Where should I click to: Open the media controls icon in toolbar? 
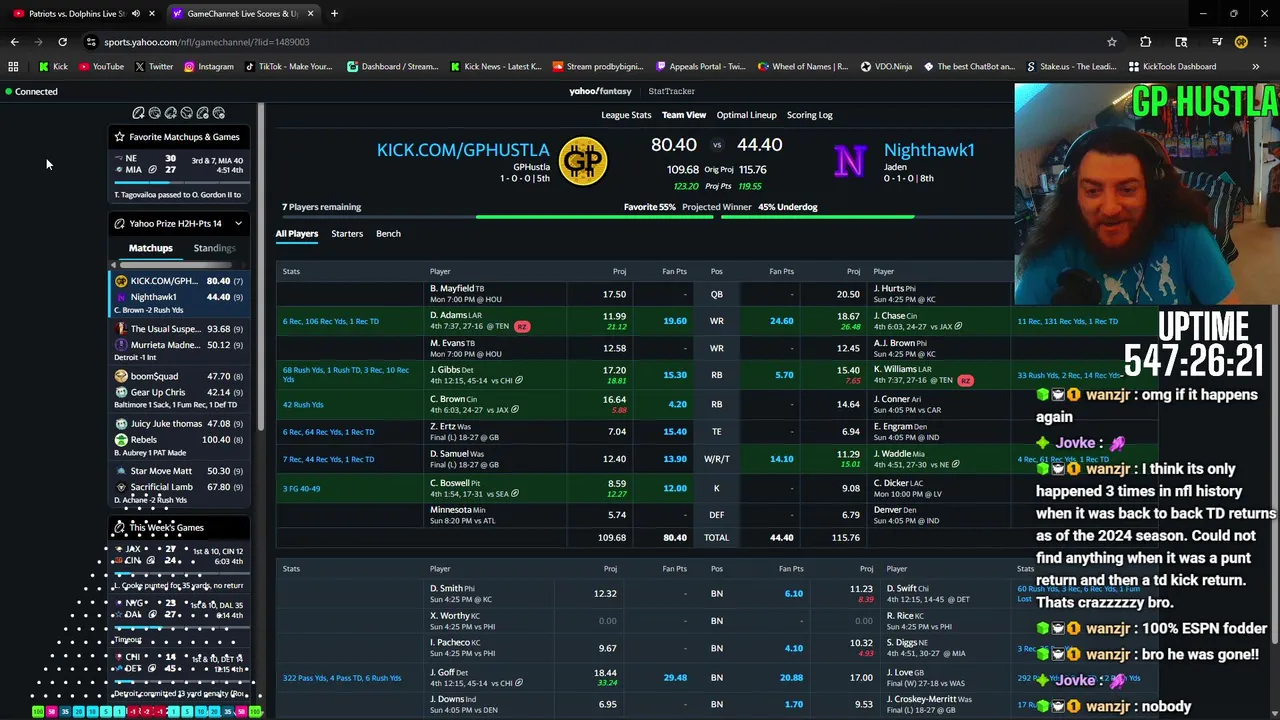(1216, 42)
